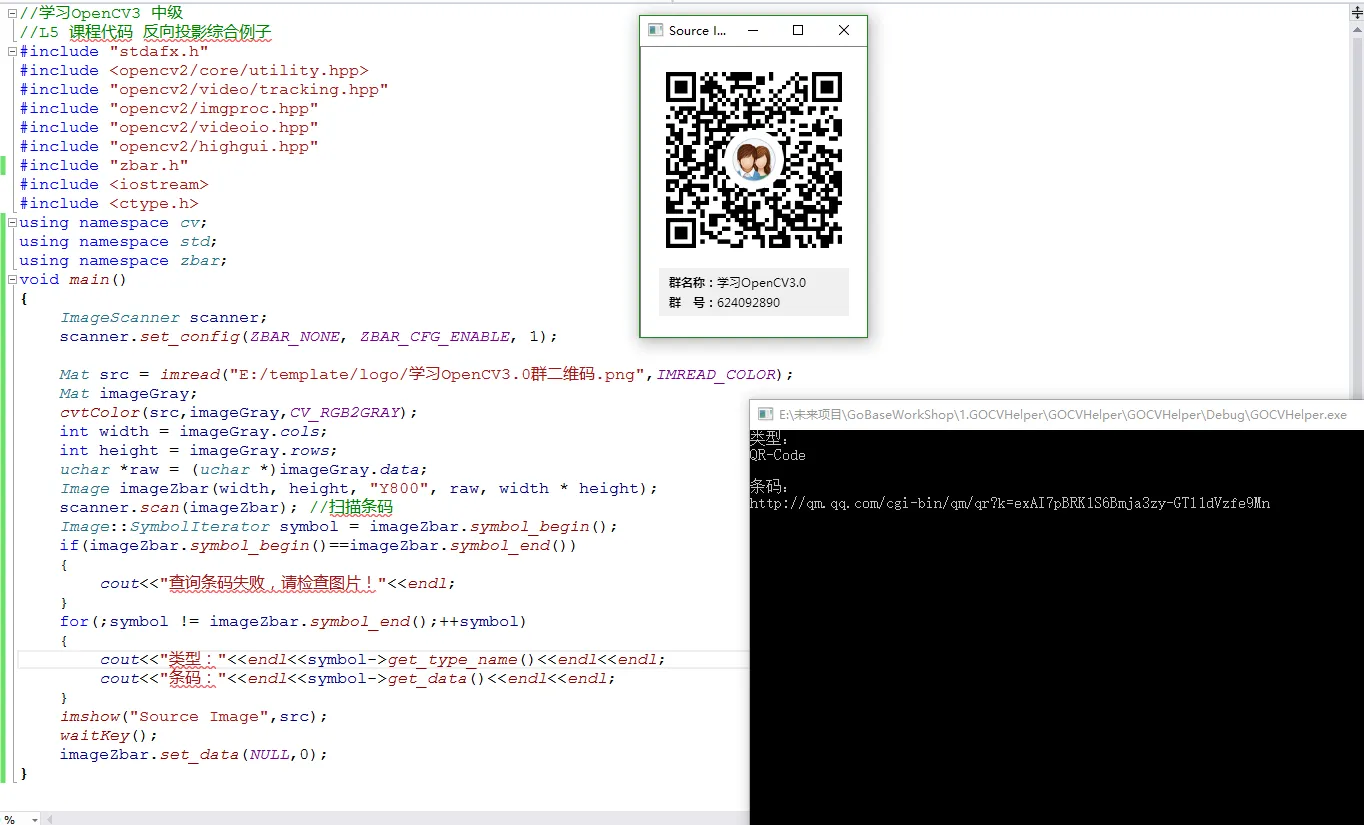Screen dimensions: 1364x825
Task: Click the avatar in the QR code center
Action: point(753,159)
